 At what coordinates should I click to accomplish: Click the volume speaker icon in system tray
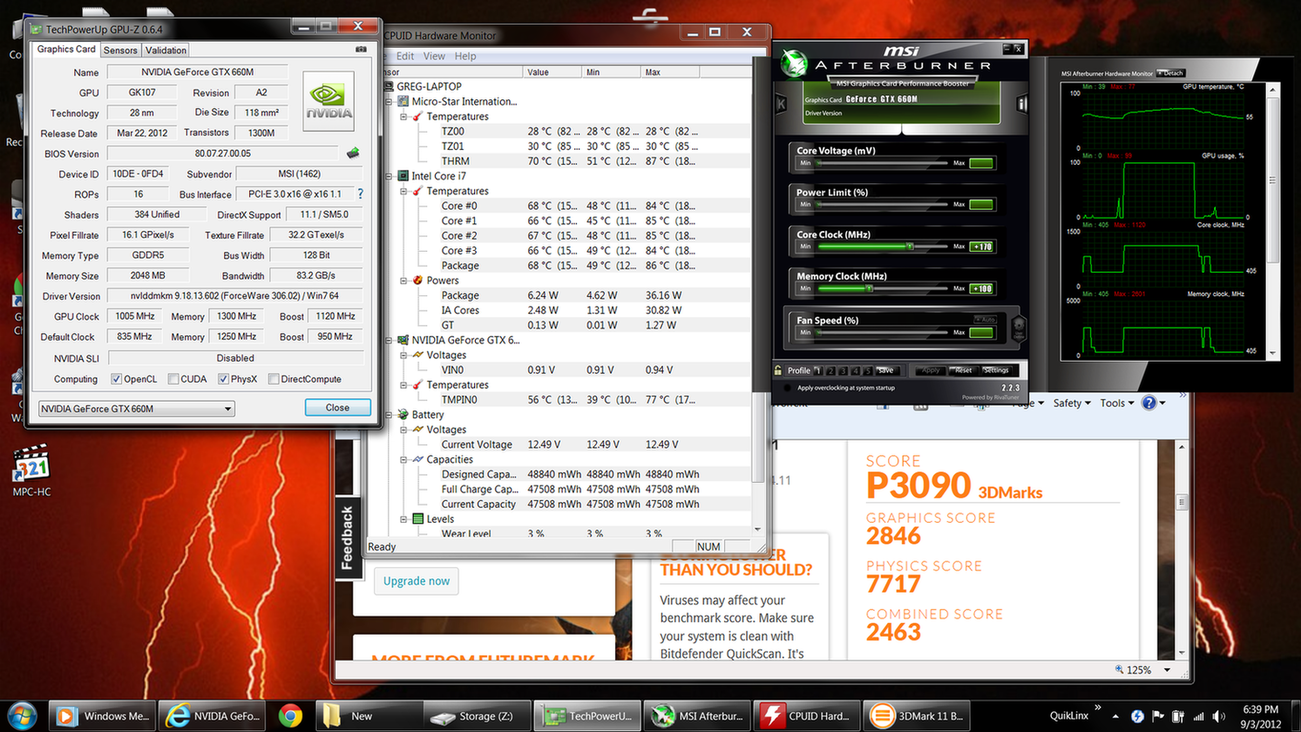(1219, 716)
